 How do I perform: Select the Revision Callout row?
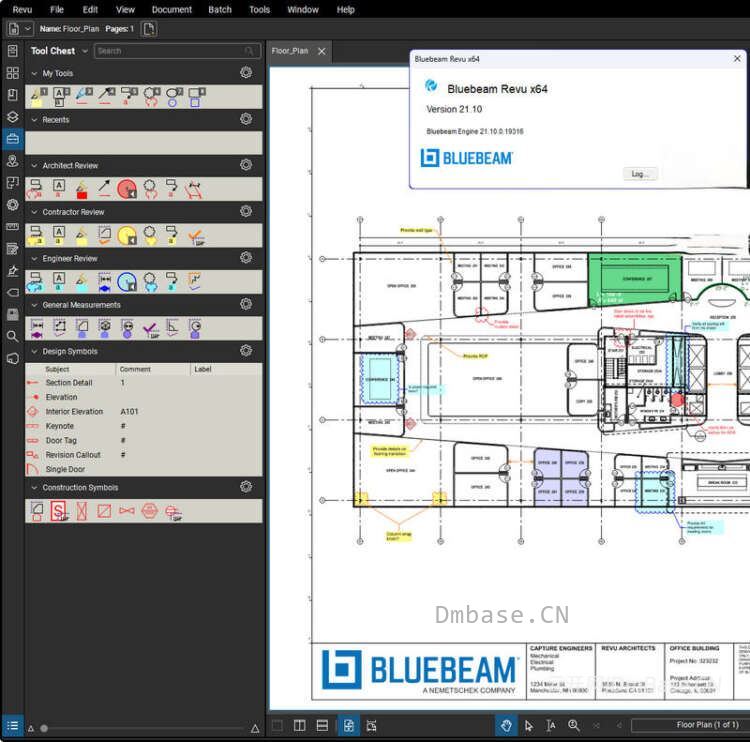point(143,455)
